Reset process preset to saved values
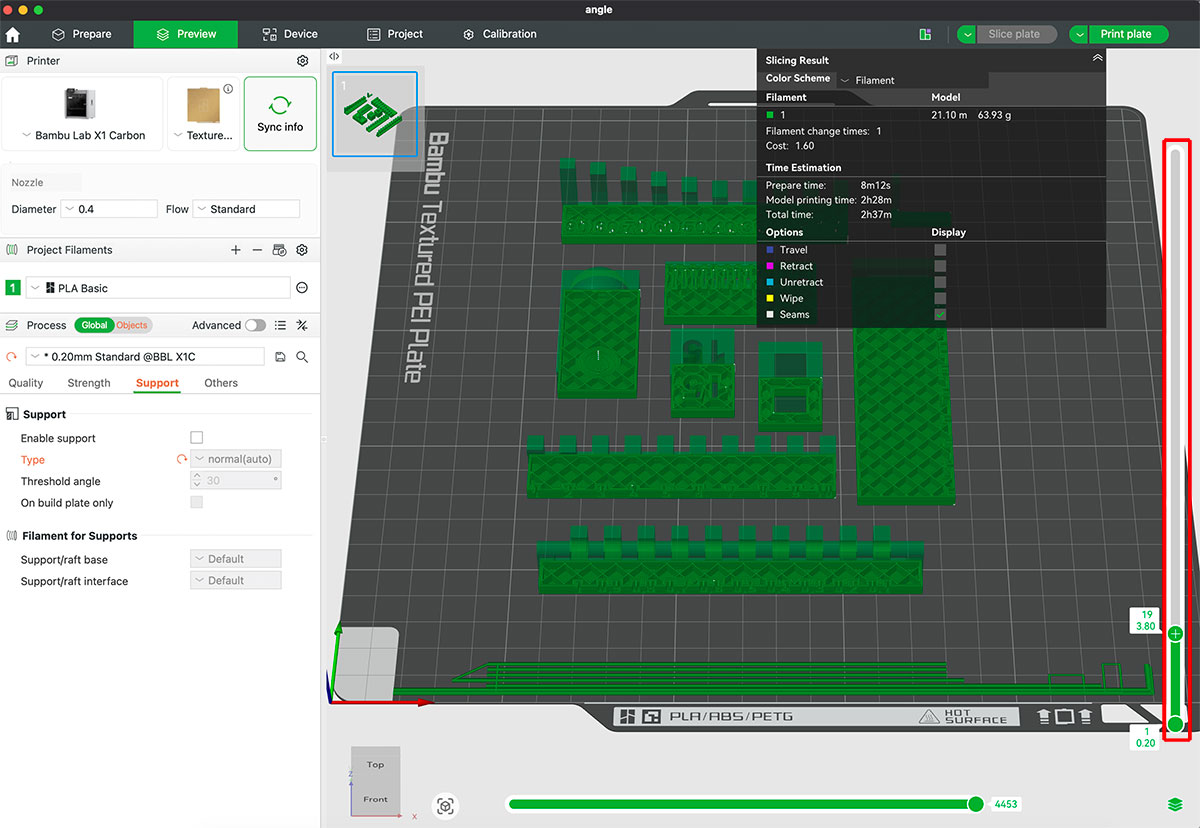1200x828 pixels. coord(12,357)
